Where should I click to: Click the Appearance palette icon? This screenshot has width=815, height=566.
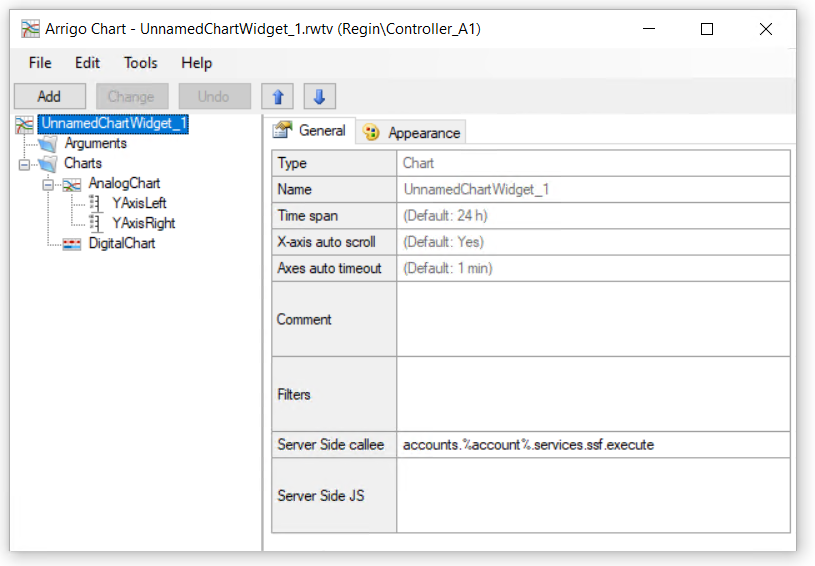[371, 133]
